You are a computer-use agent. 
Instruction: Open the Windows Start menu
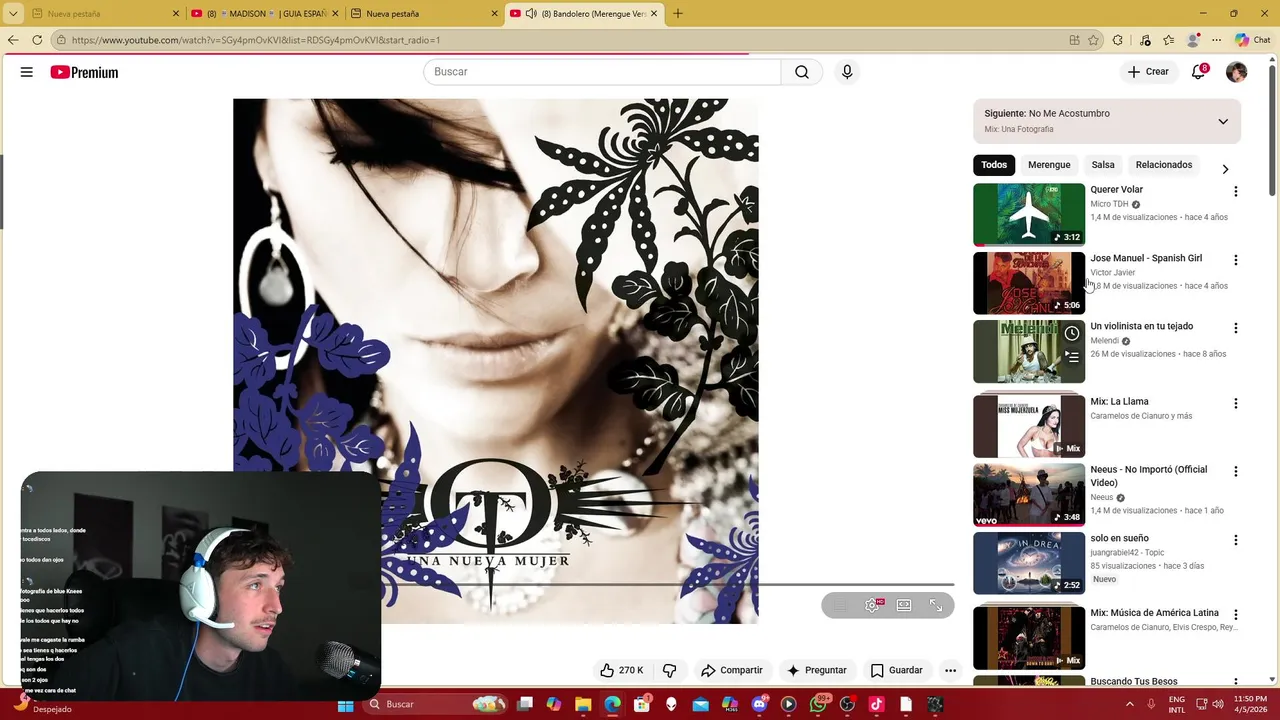(346, 705)
